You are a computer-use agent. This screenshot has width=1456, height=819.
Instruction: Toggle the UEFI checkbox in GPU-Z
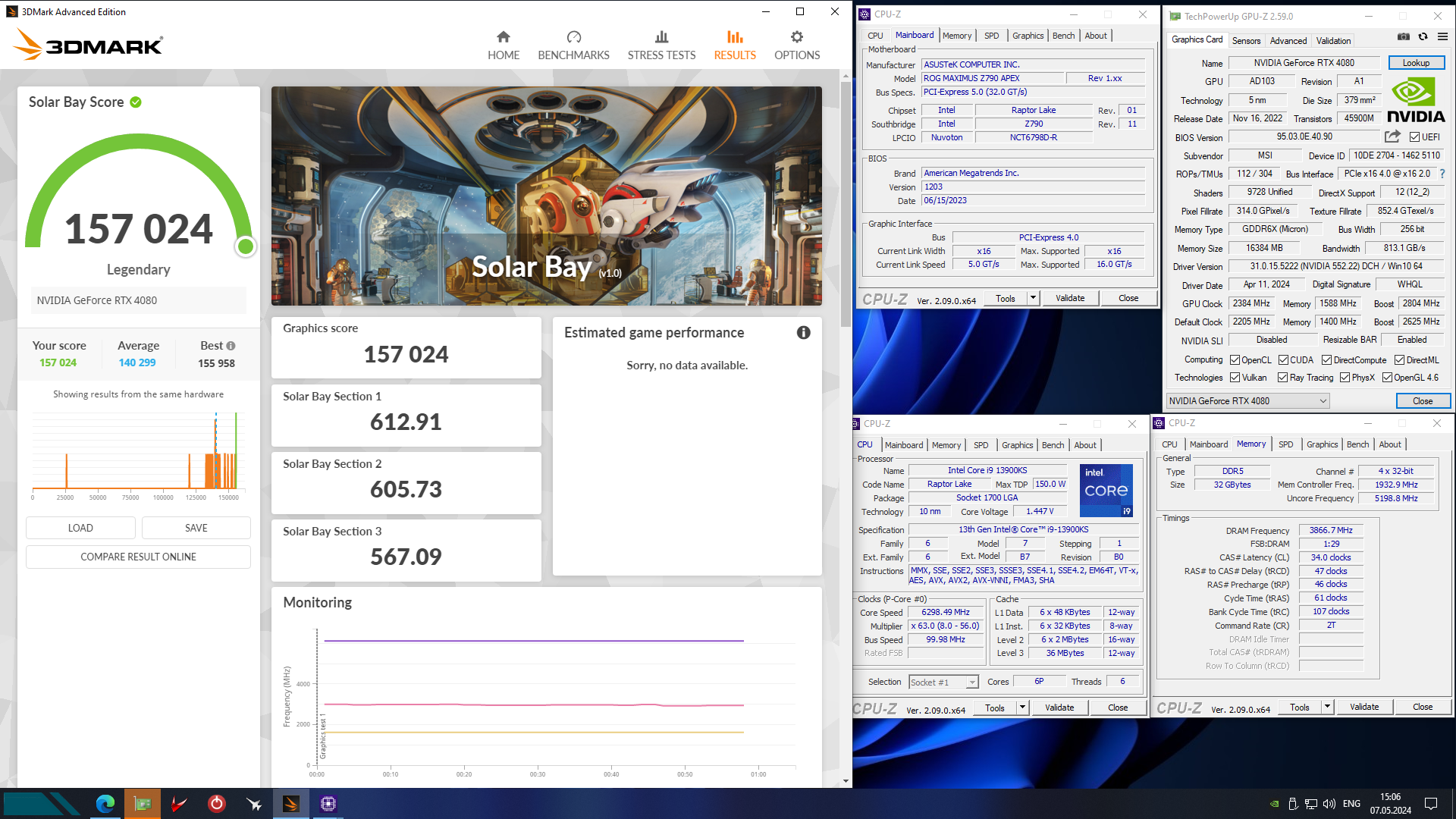coord(1414,137)
